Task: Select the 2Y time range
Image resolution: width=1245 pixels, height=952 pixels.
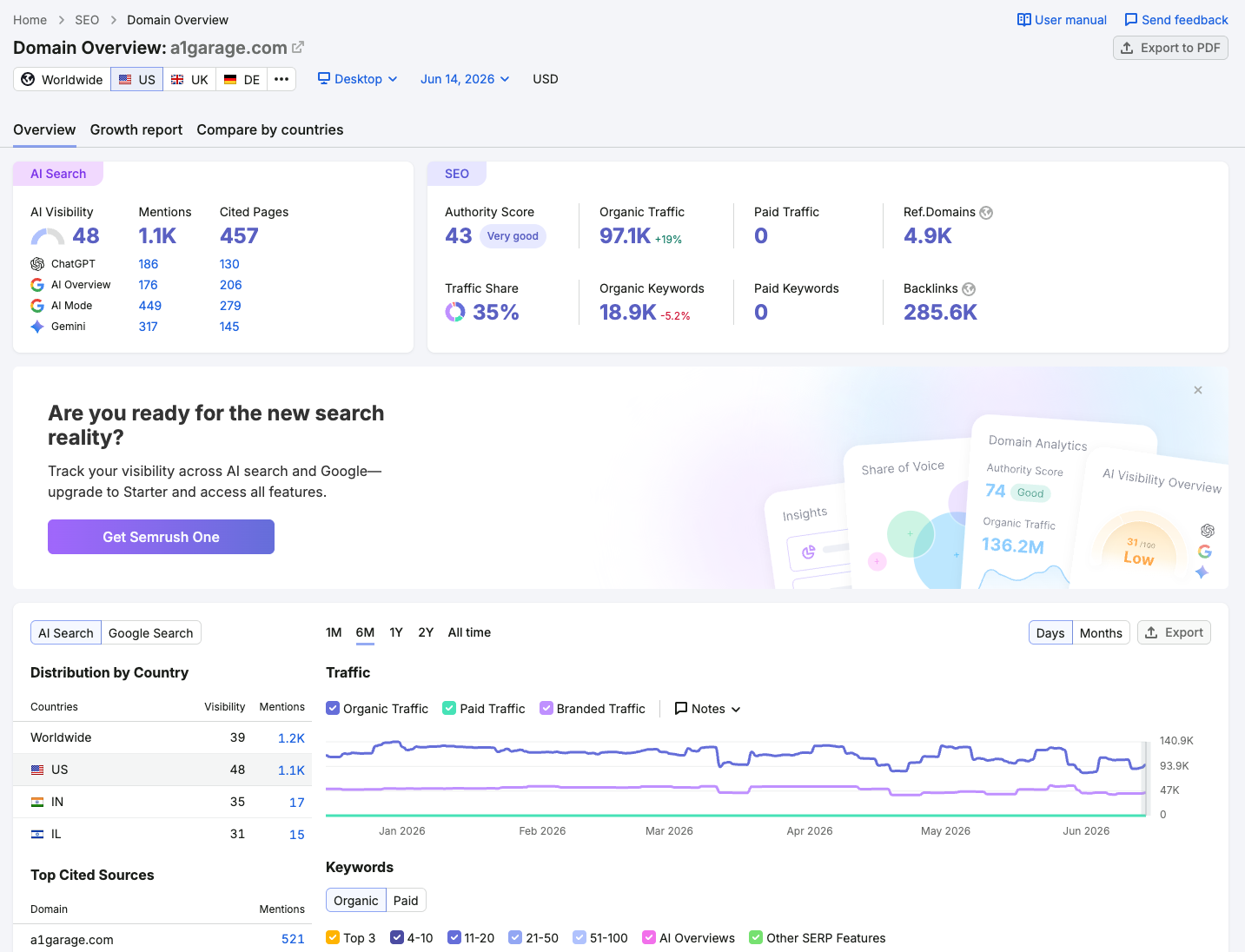Action: click(426, 632)
